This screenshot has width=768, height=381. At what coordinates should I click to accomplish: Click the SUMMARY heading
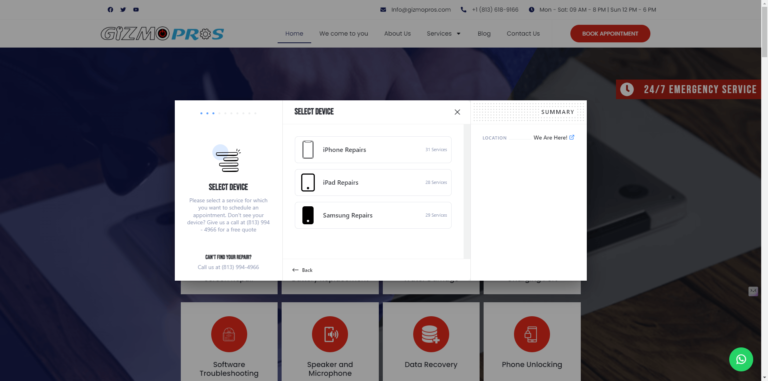(x=557, y=112)
